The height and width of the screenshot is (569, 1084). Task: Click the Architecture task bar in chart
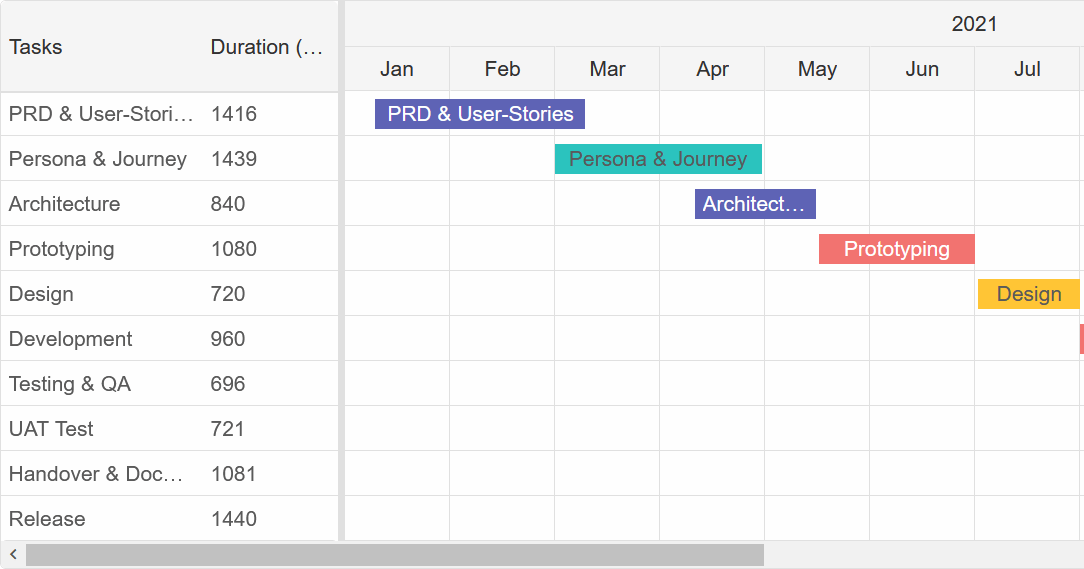pyautogui.click(x=755, y=204)
